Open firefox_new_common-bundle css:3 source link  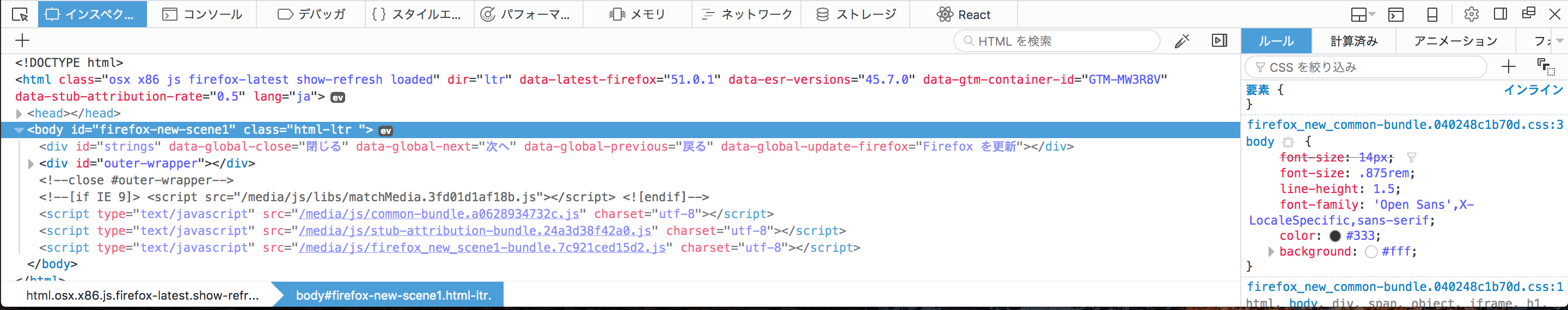click(x=1405, y=125)
